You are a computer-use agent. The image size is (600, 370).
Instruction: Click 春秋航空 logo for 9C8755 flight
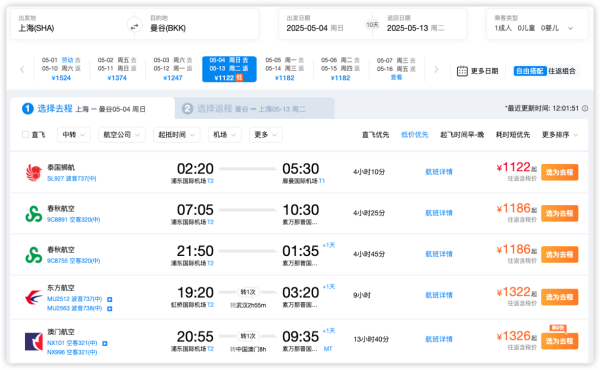coord(34,255)
